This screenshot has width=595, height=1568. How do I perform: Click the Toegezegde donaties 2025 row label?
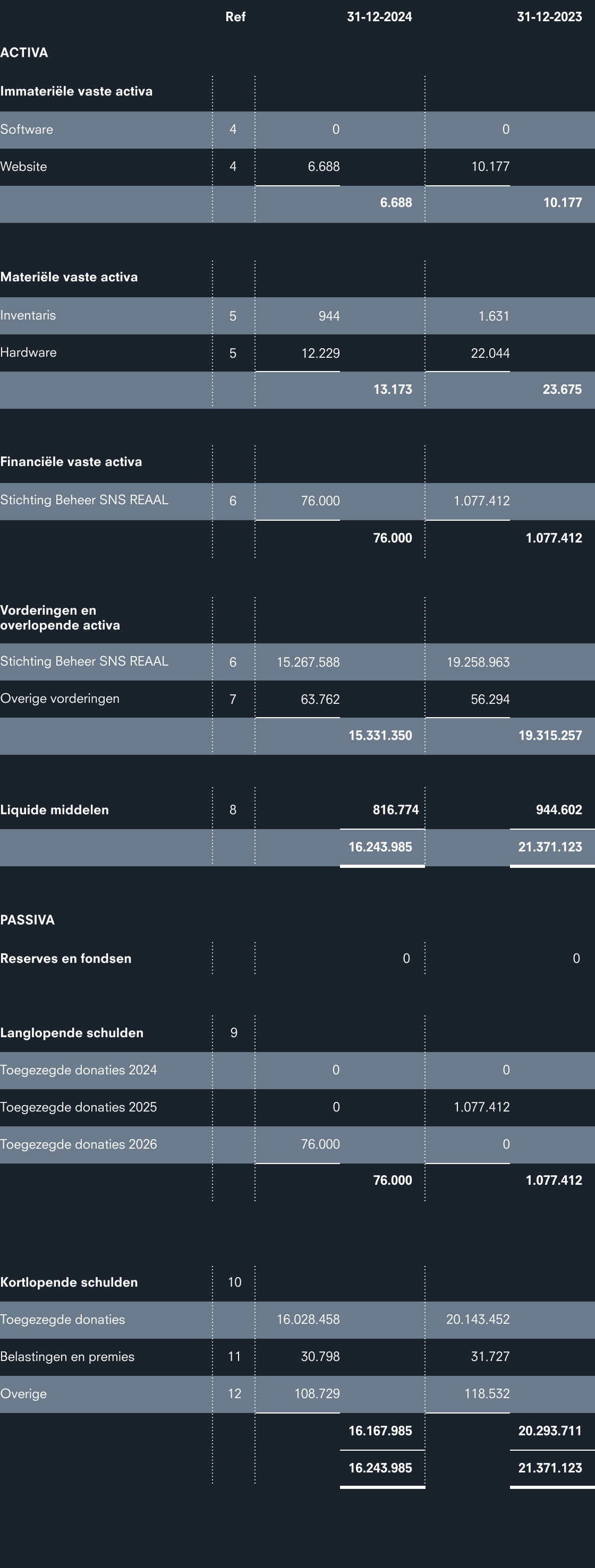point(79,1107)
